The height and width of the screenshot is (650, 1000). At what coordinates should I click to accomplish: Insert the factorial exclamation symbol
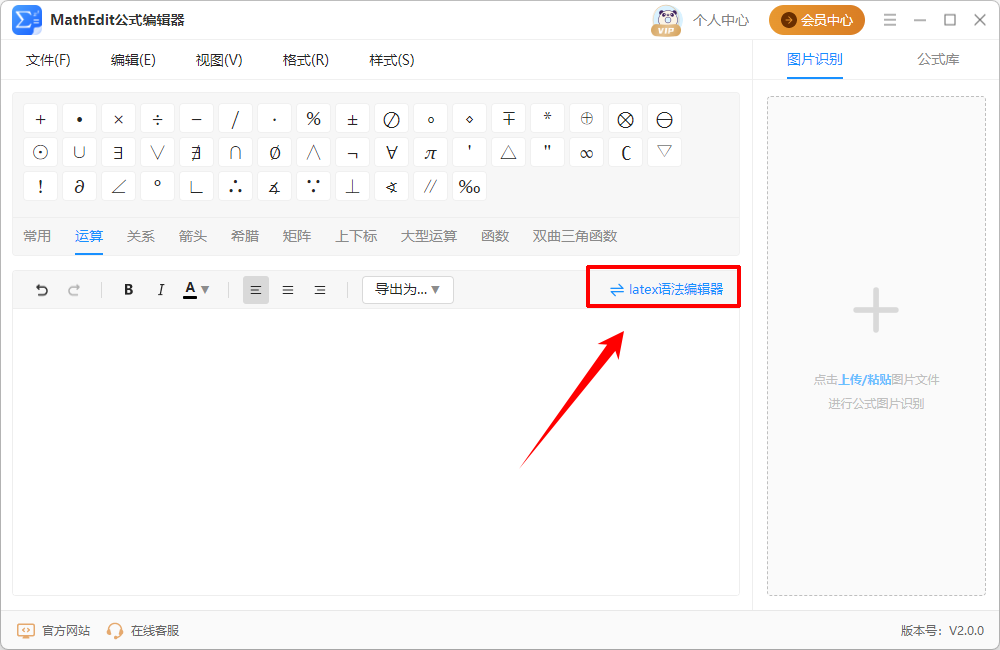point(40,186)
